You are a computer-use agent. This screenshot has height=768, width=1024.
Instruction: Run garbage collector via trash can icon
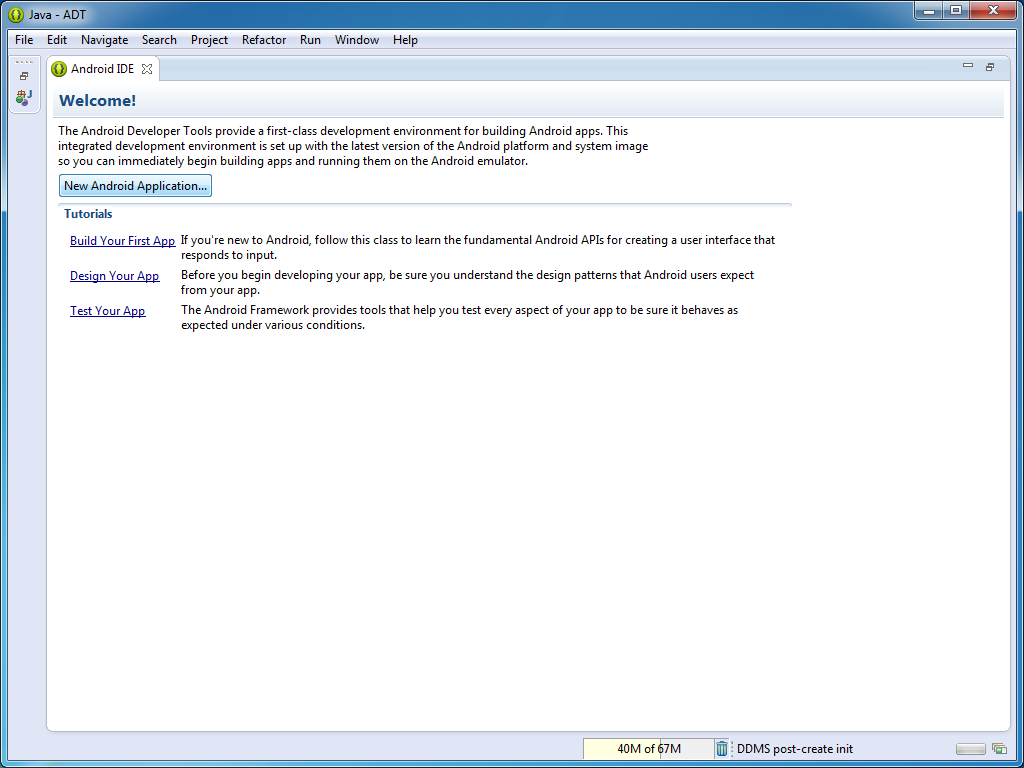click(x=722, y=749)
